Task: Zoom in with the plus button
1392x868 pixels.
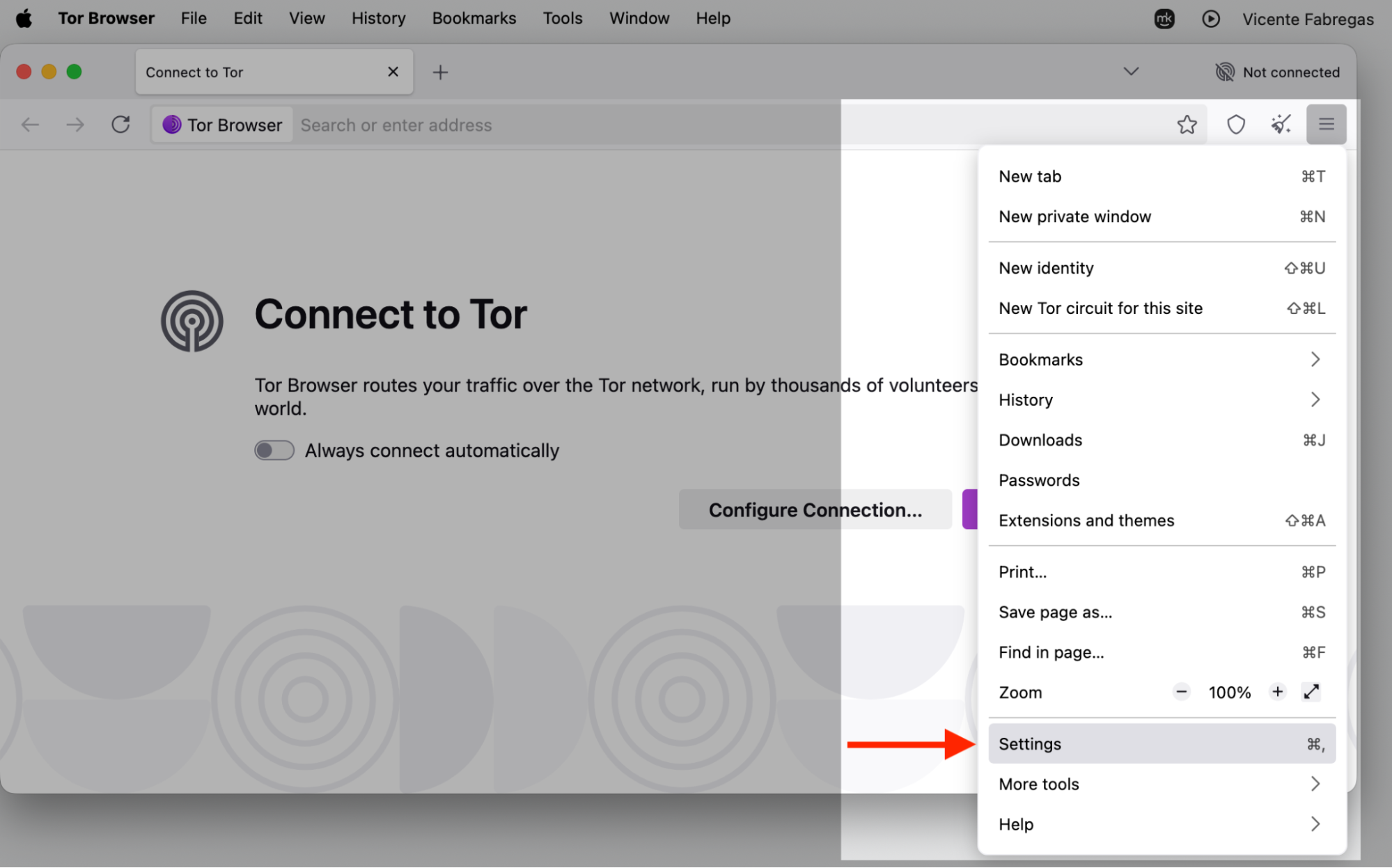Action: pos(1277,692)
